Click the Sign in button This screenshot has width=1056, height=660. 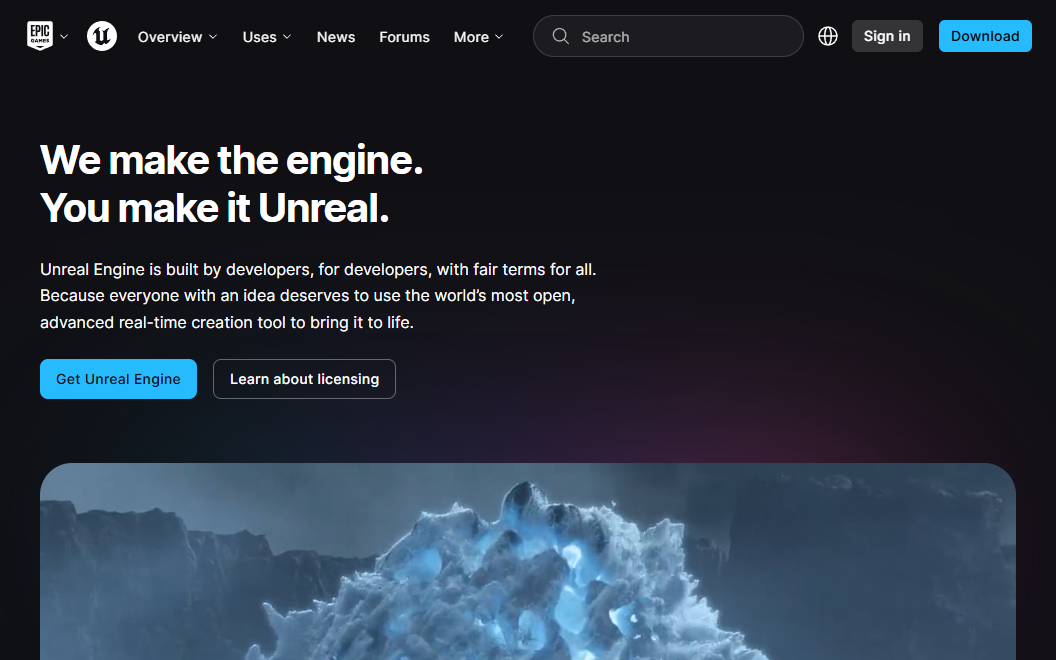pos(887,36)
